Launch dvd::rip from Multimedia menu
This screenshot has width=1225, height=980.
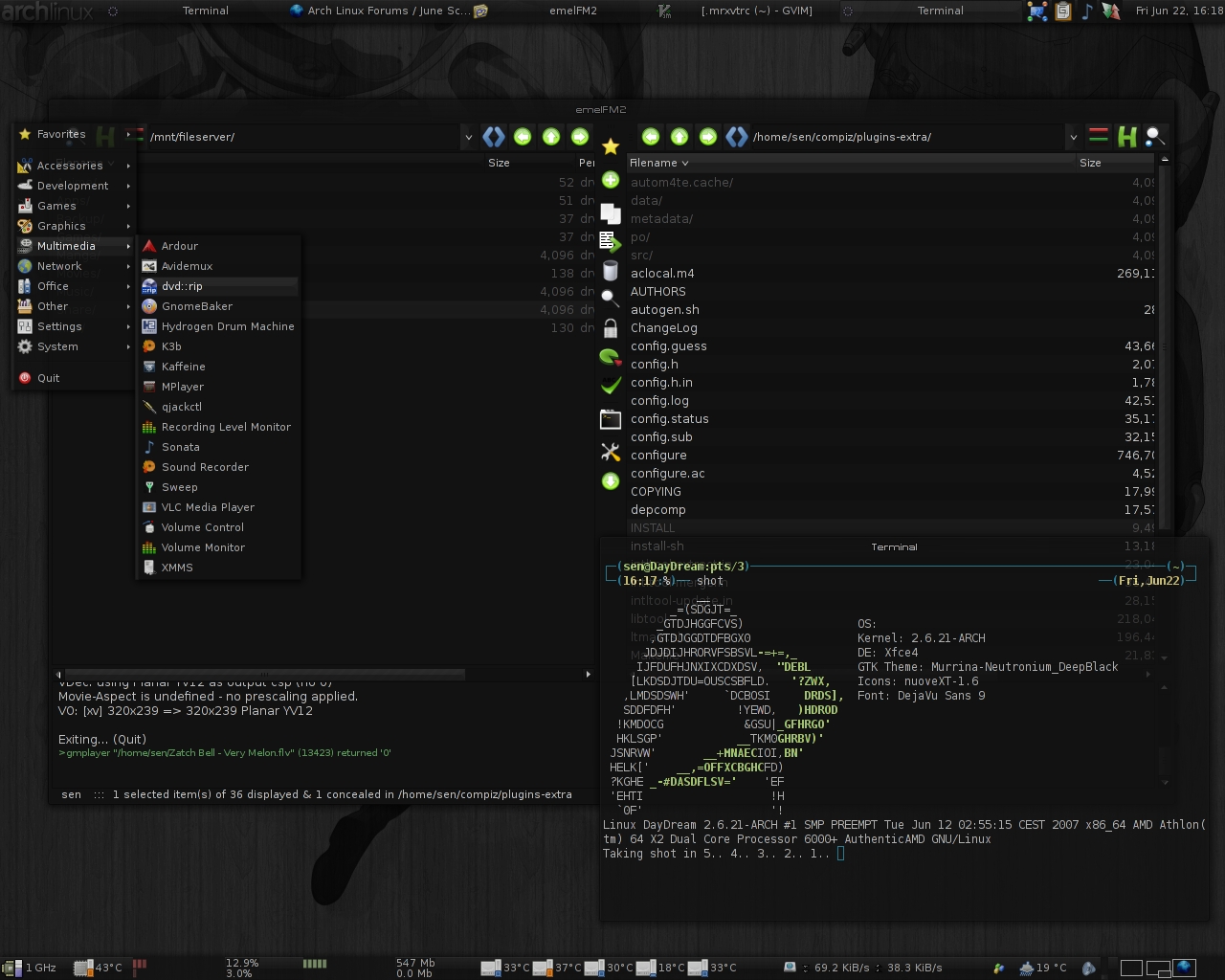pyautogui.click(x=182, y=286)
